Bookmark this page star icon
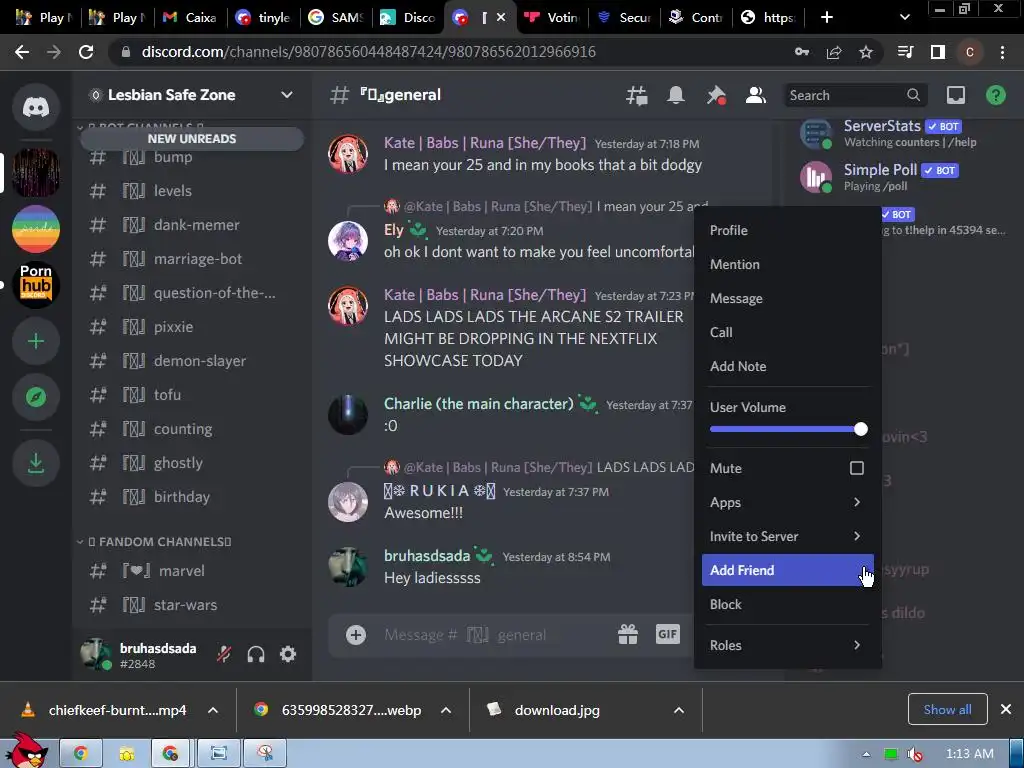 click(866, 52)
